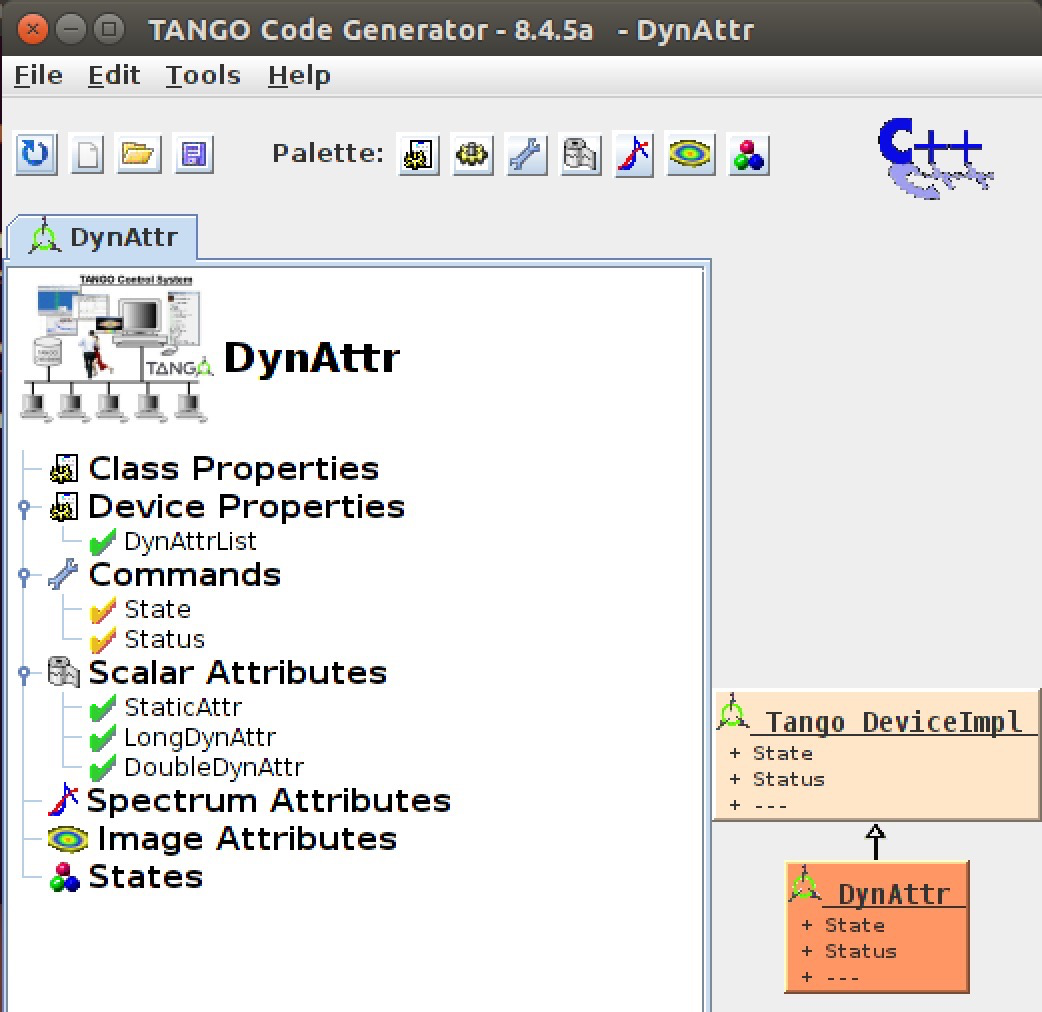Click the green checkmark beside StaticAttr

[x=102, y=708]
